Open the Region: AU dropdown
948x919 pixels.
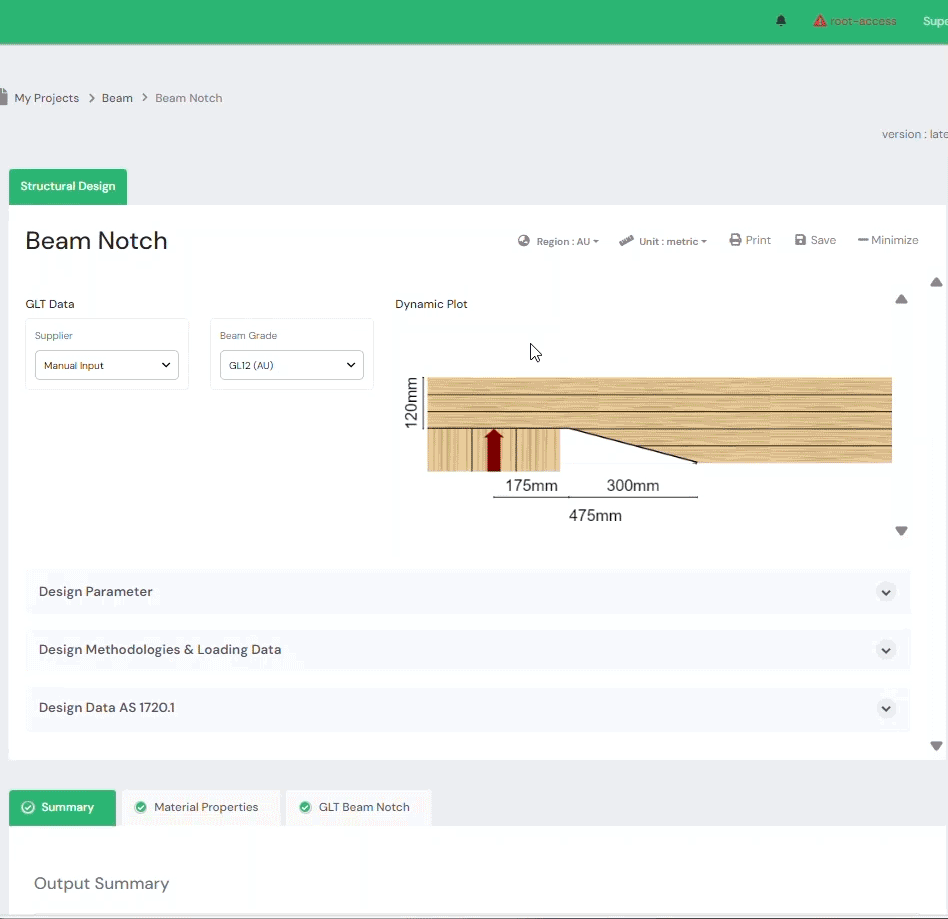click(558, 241)
